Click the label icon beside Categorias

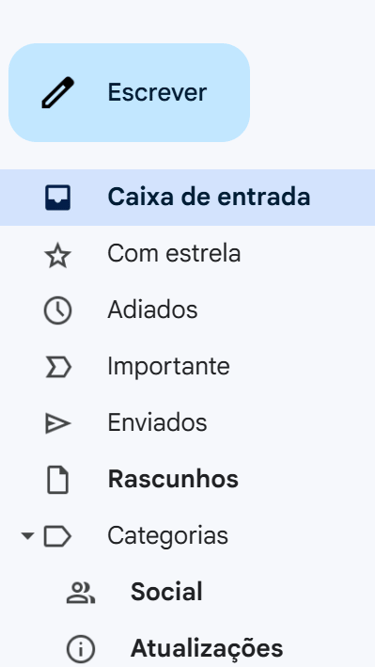tap(58, 536)
